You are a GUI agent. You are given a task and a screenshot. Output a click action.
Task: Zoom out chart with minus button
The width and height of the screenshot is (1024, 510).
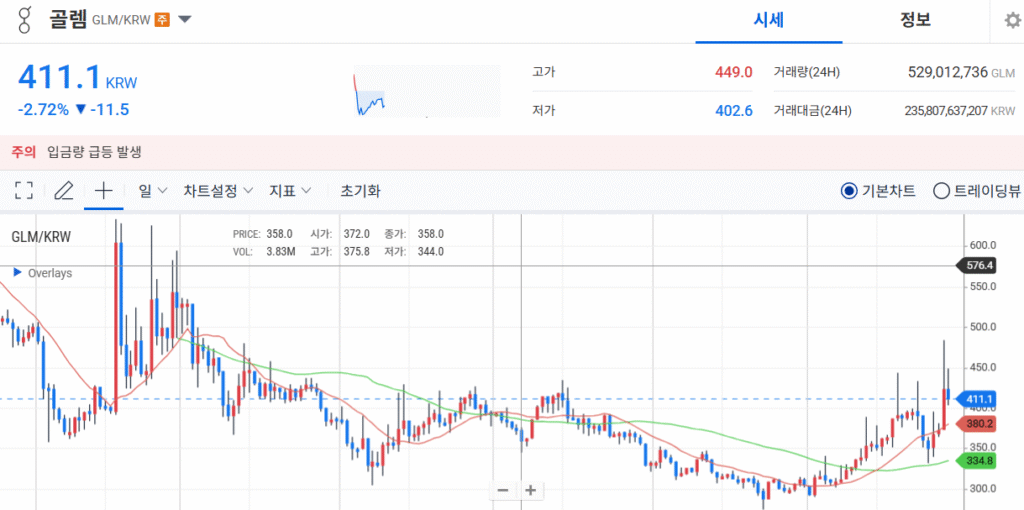click(502, 490)
